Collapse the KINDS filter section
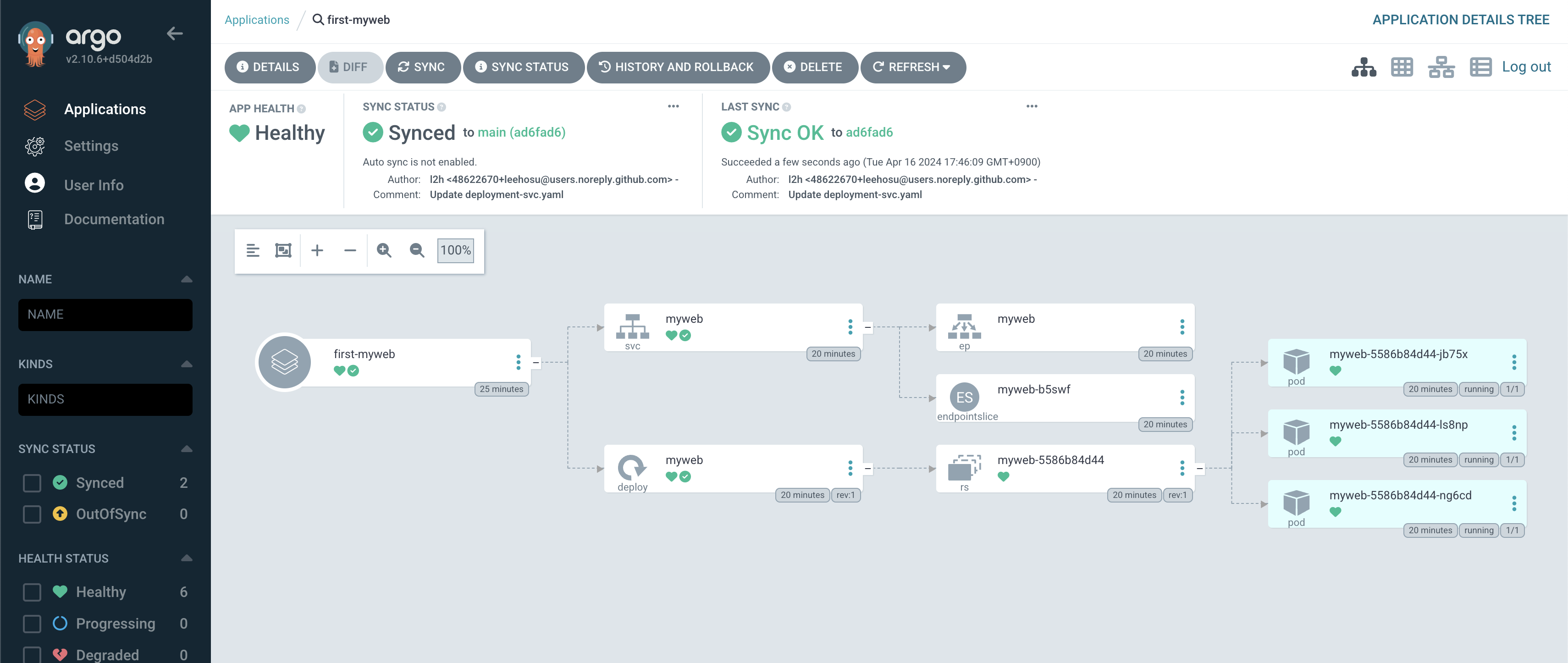Screen dimensions: 1568x663 coord(186,364)
